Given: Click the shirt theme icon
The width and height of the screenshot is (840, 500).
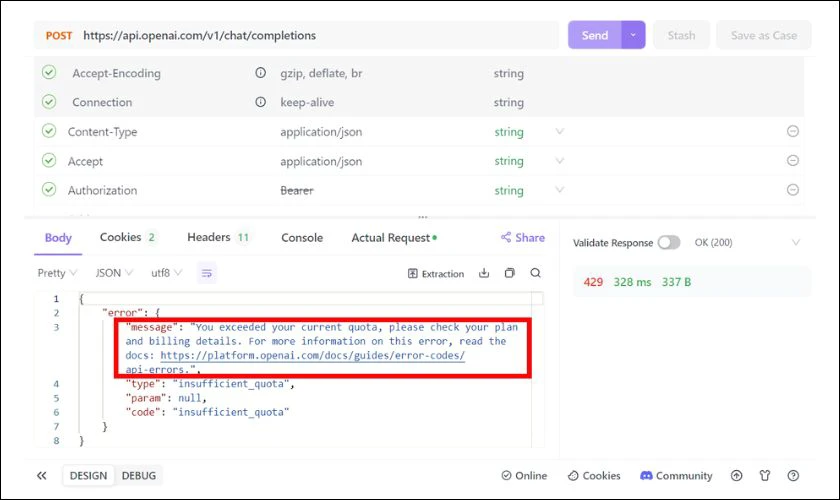Looking at the screenshot, I should [x=765, y=475].
